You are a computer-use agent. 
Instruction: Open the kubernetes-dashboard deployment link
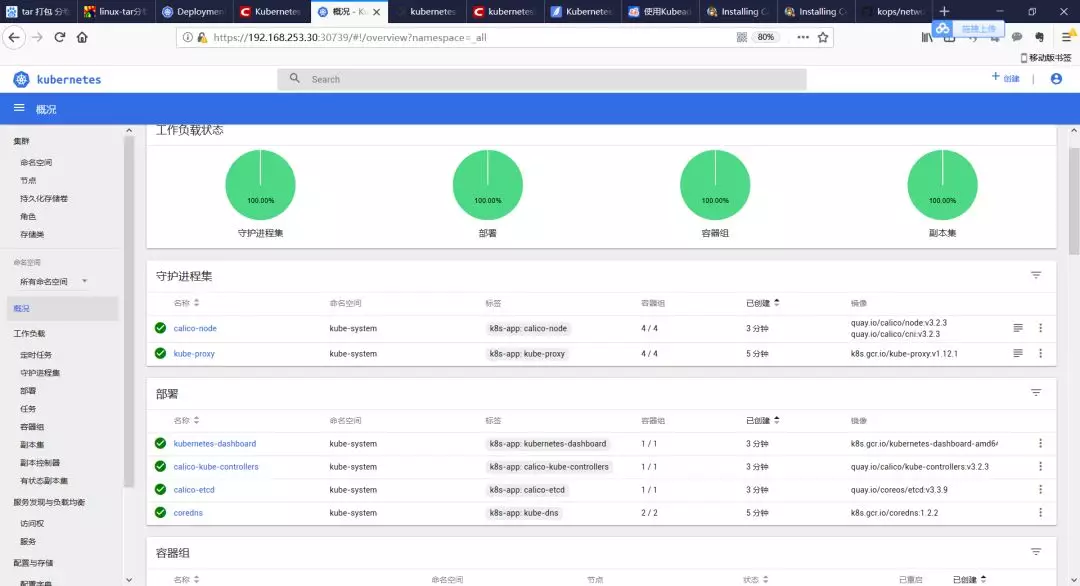[x=215, y=443]
